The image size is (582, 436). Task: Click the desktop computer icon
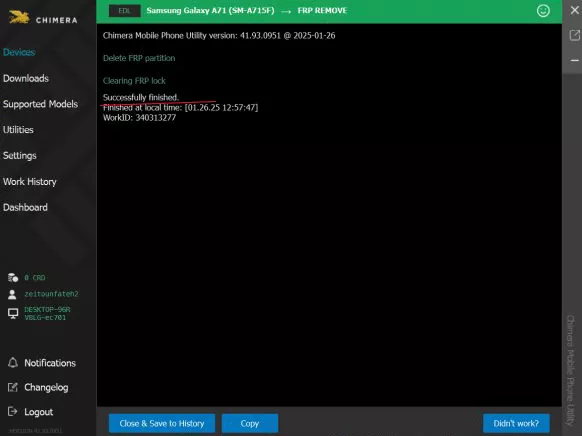[13, 314]
